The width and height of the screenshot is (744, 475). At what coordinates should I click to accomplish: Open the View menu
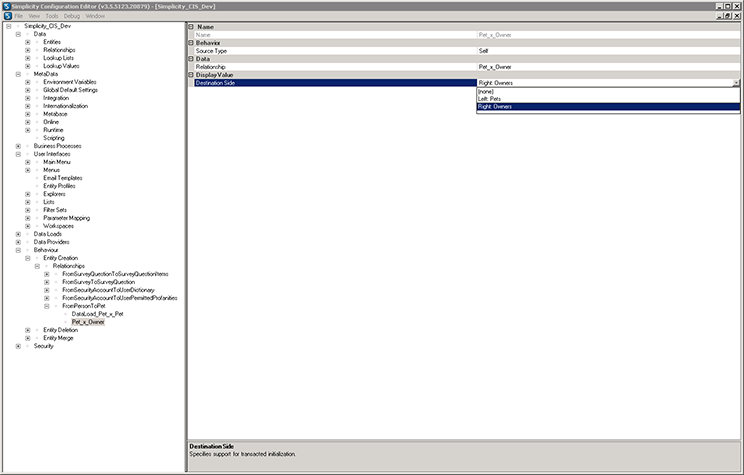(34, 16)
